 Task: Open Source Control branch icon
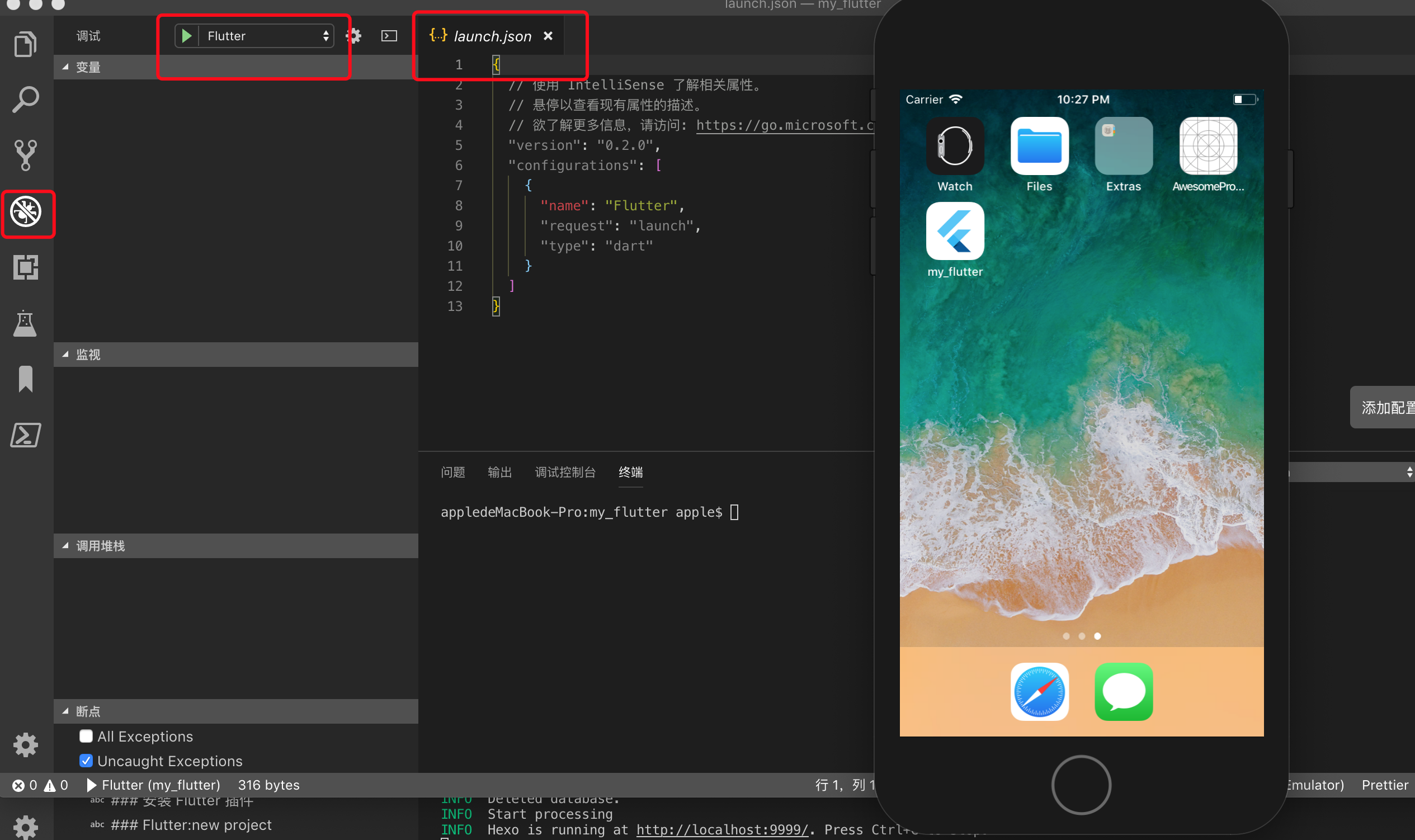pyautogui.click(x=26, y=155)
